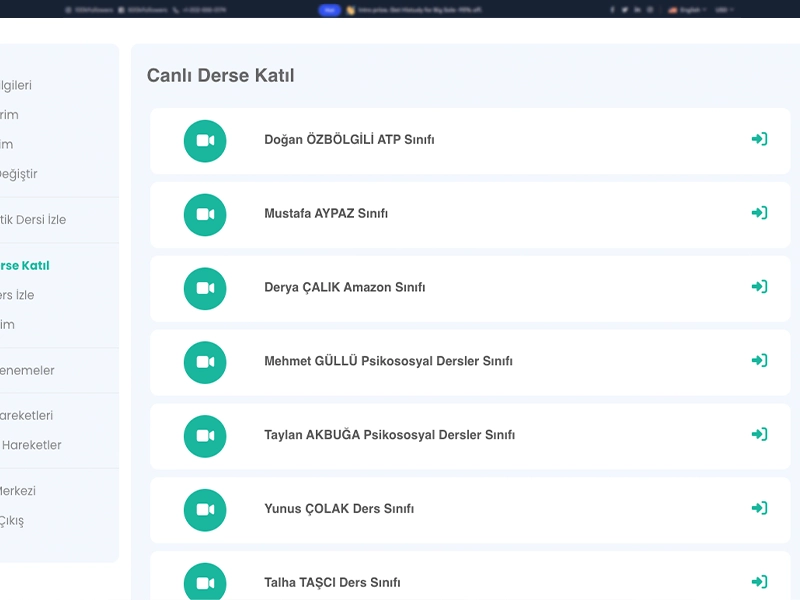Open the 'enemeler' item in the sidebar
Viewport: 800px width, 600px height.
click(x=27, y=371)
